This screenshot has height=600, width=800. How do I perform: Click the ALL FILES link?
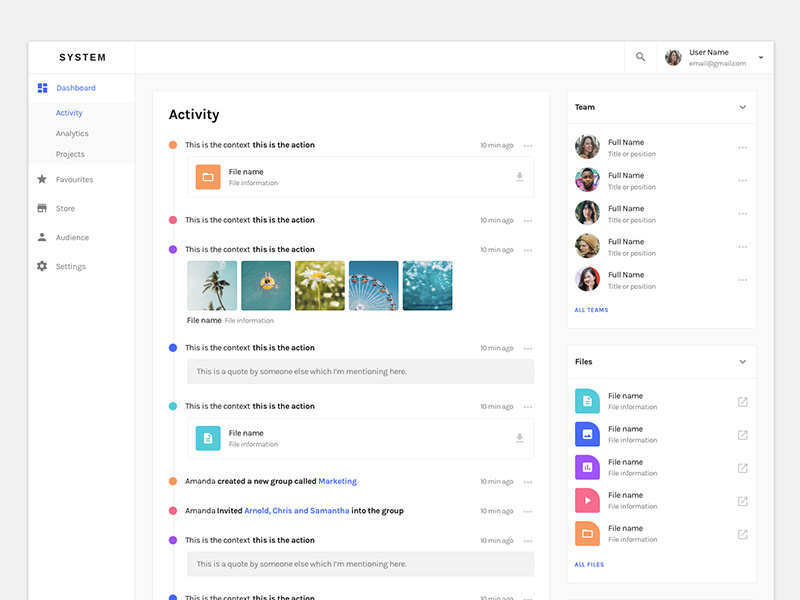(x=589, y=564)
